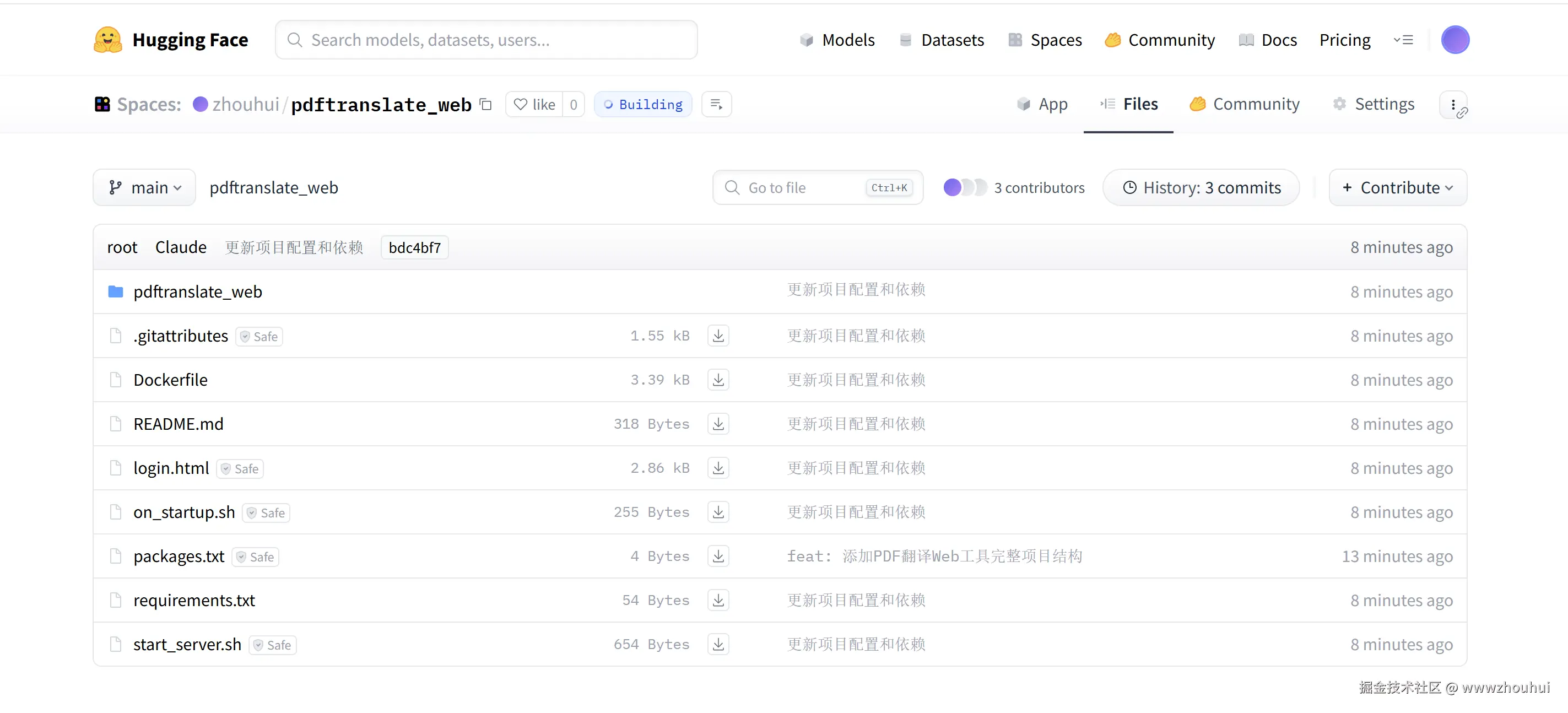Open the packages.txt file name
This screenshot has height=713, width=1568.
179,557
